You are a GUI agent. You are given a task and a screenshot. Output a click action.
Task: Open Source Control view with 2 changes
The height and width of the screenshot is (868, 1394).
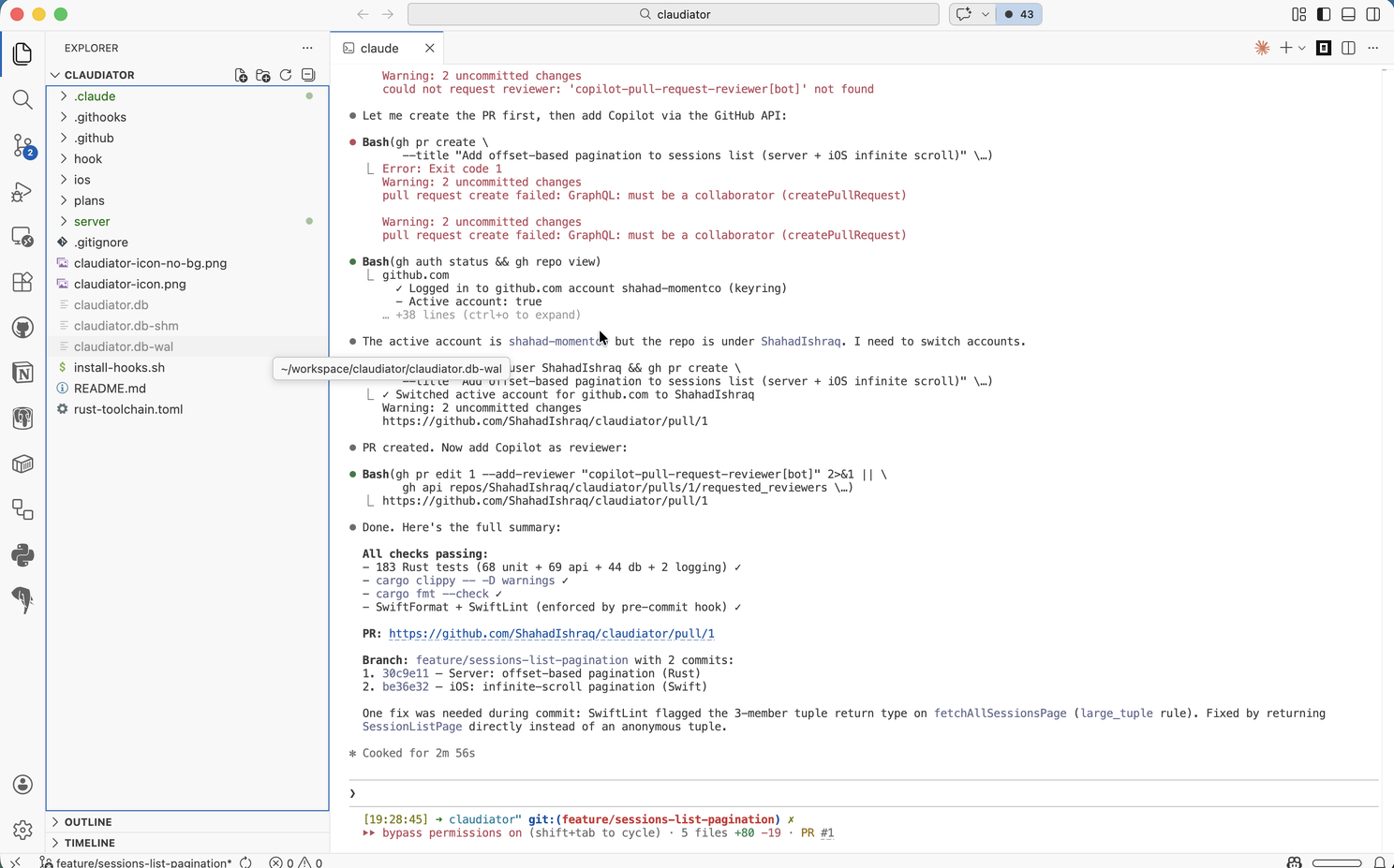22,145
